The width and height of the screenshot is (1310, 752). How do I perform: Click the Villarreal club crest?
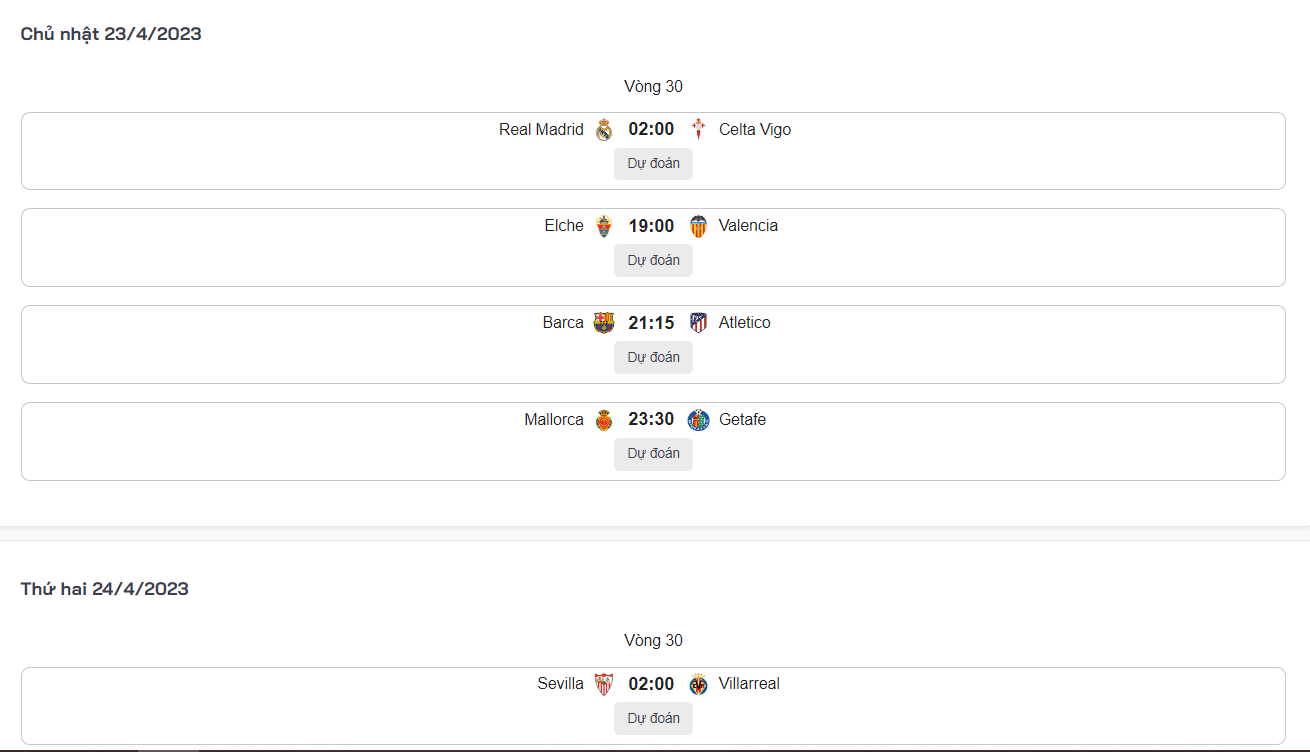coord(699,684)
